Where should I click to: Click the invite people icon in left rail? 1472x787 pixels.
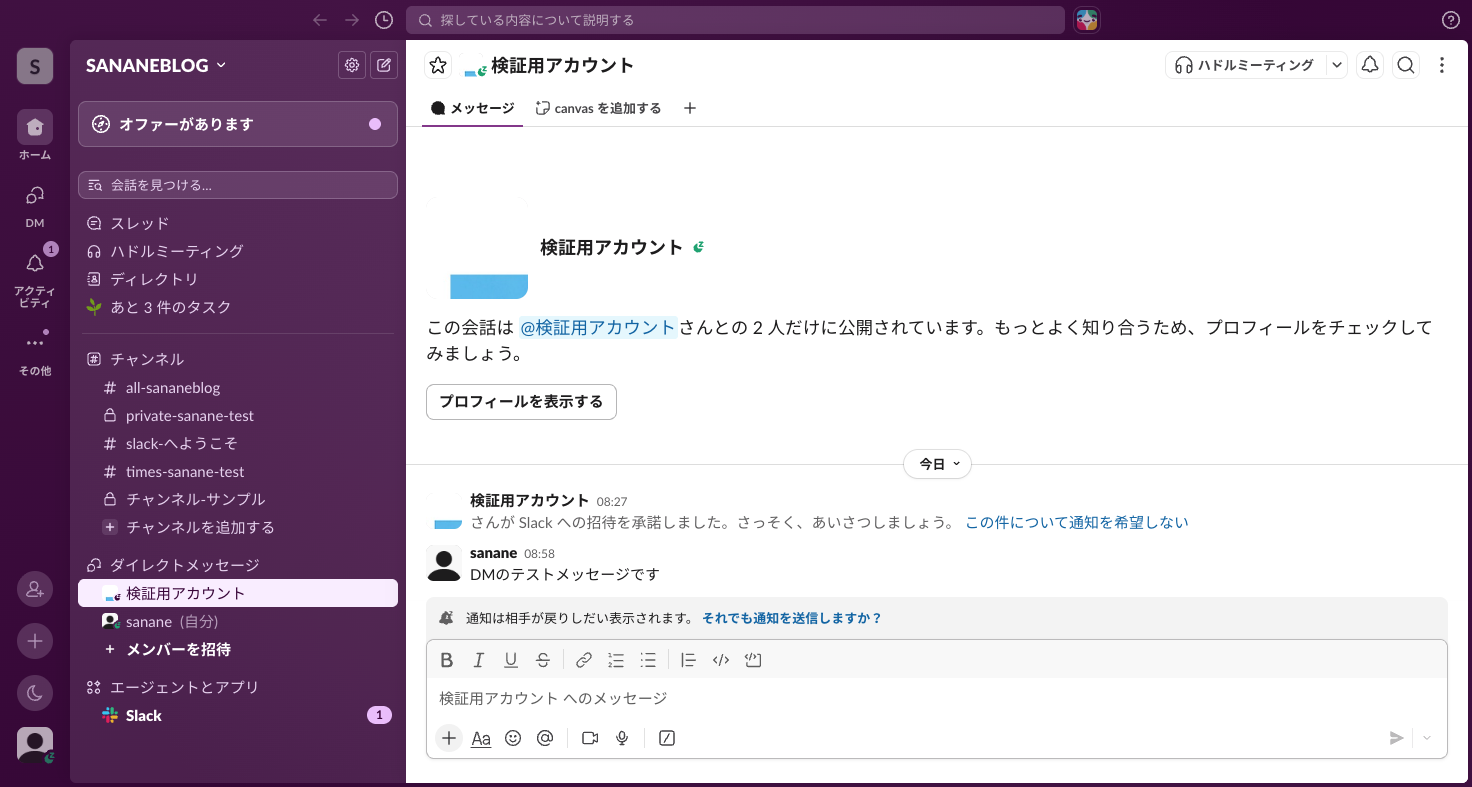tap(35, 590)
